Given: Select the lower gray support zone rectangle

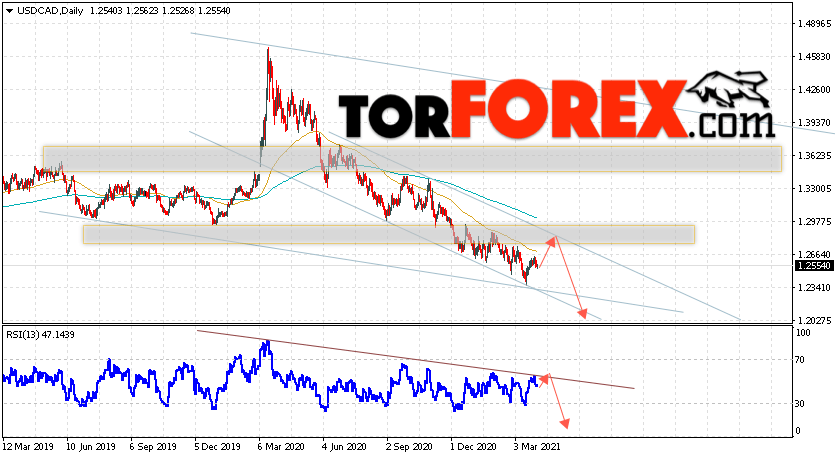Looking at the screenshot, I should [389, 234].
